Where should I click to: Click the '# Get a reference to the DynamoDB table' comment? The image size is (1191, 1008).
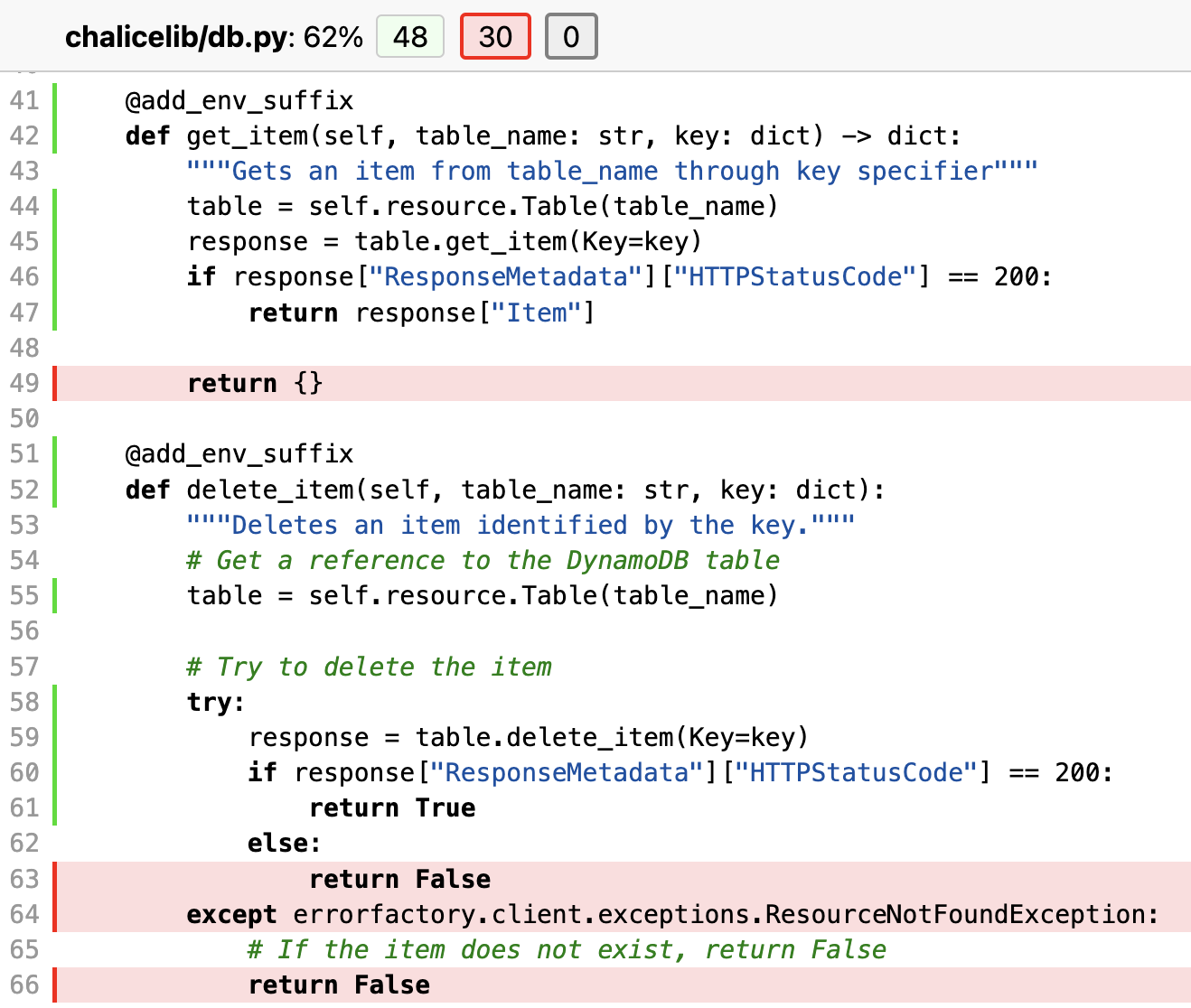[483, 560]
